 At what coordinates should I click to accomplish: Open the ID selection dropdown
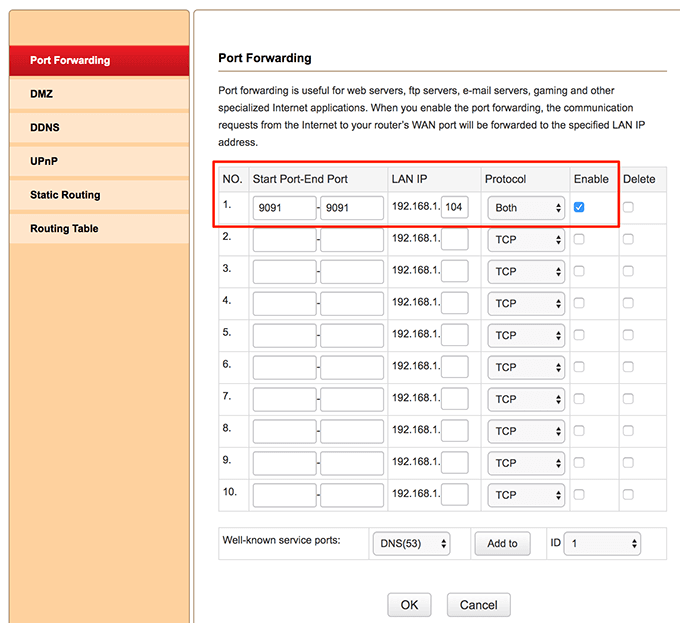tap(602, 544)
